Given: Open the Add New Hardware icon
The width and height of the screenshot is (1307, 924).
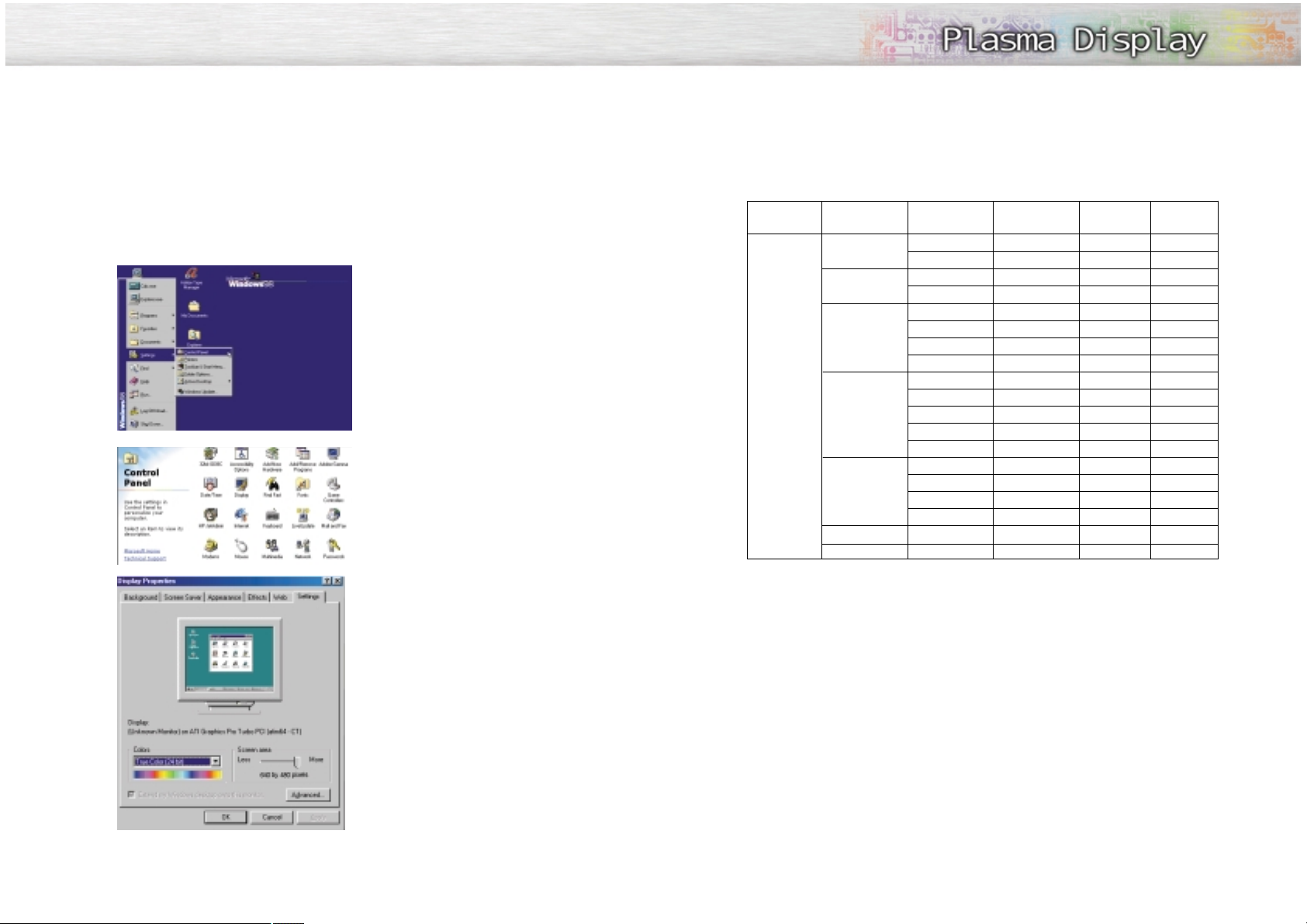Looking at the screenshot, I should [272, 459].
